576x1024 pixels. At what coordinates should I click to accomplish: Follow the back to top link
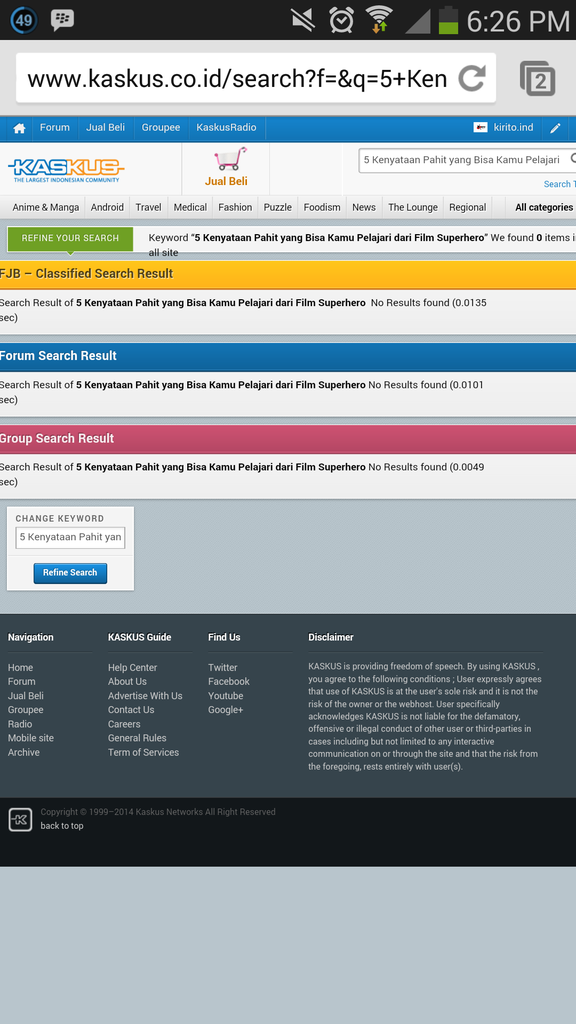(x=62, y=825)
